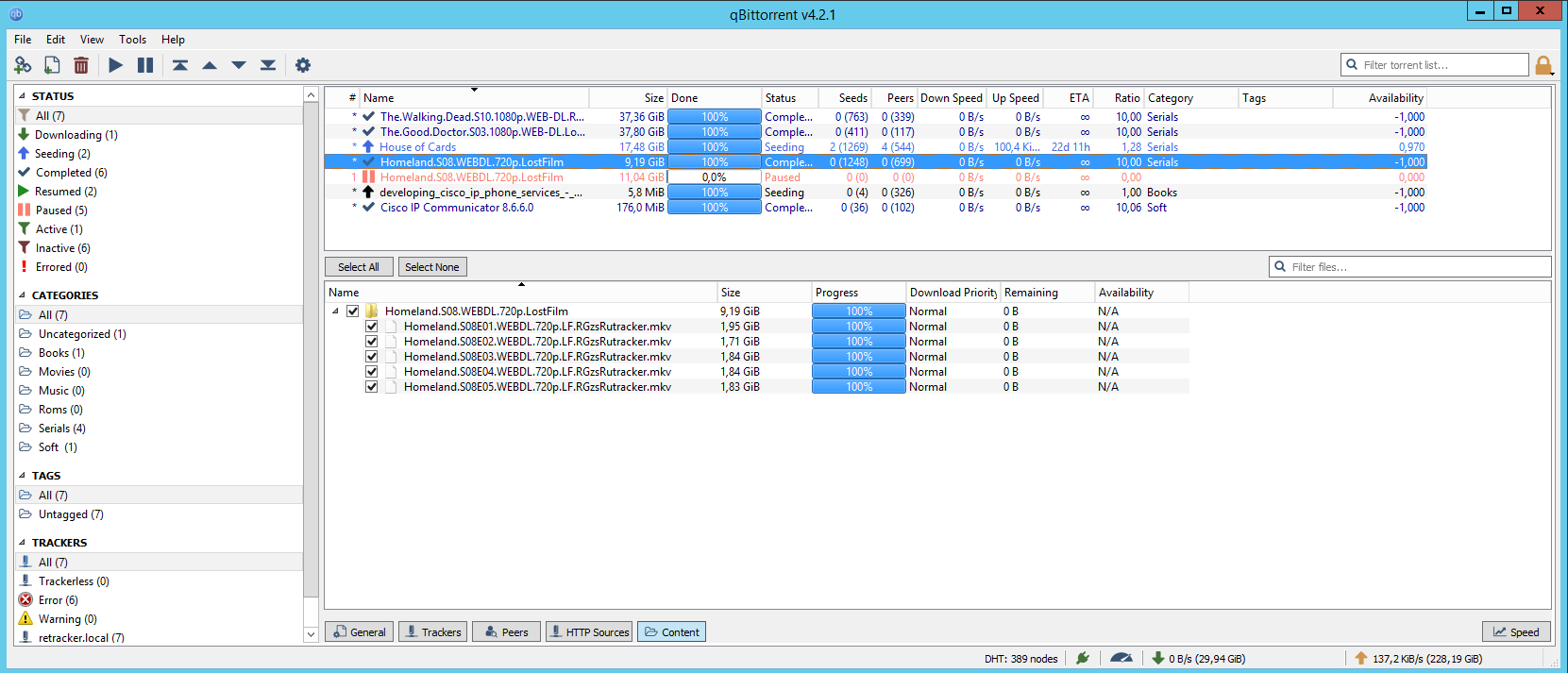Toggle alternative speed limits speedometer icon
The width and height of the screenshot is (1568, 673).
tap(1121, 658)
